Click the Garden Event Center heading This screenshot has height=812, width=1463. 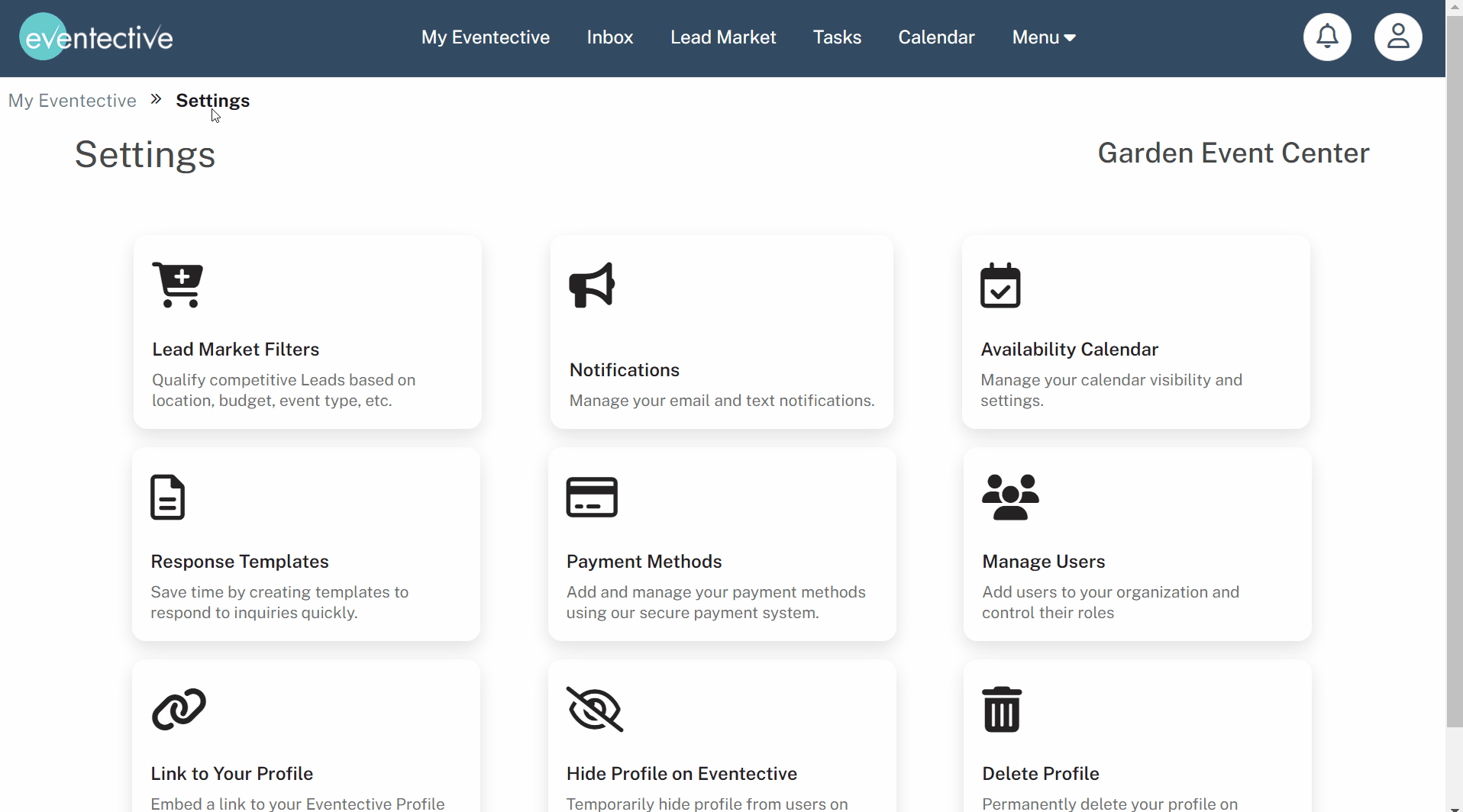pyautogui.click(x=1233, y=153)
